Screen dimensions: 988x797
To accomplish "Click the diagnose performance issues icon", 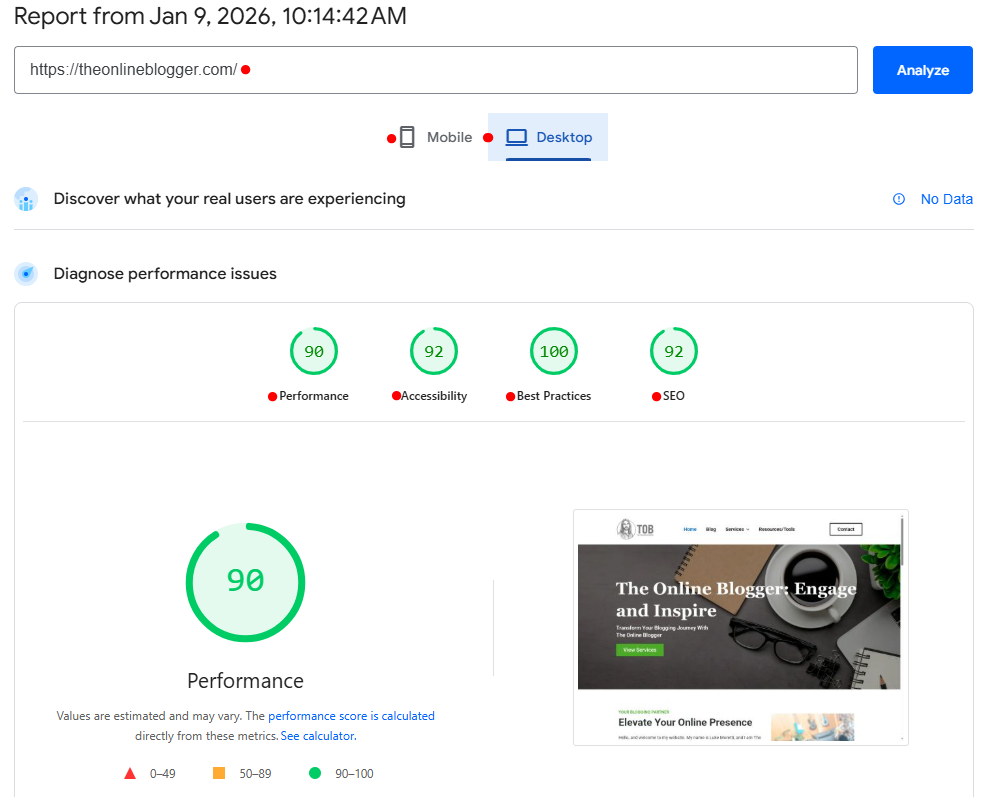I will (x=26, y=273).
